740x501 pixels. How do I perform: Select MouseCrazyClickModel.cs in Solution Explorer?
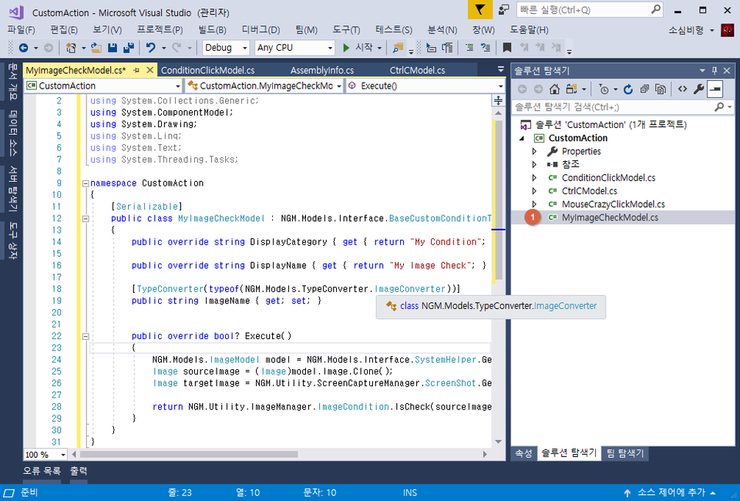[x=613, y=204]
